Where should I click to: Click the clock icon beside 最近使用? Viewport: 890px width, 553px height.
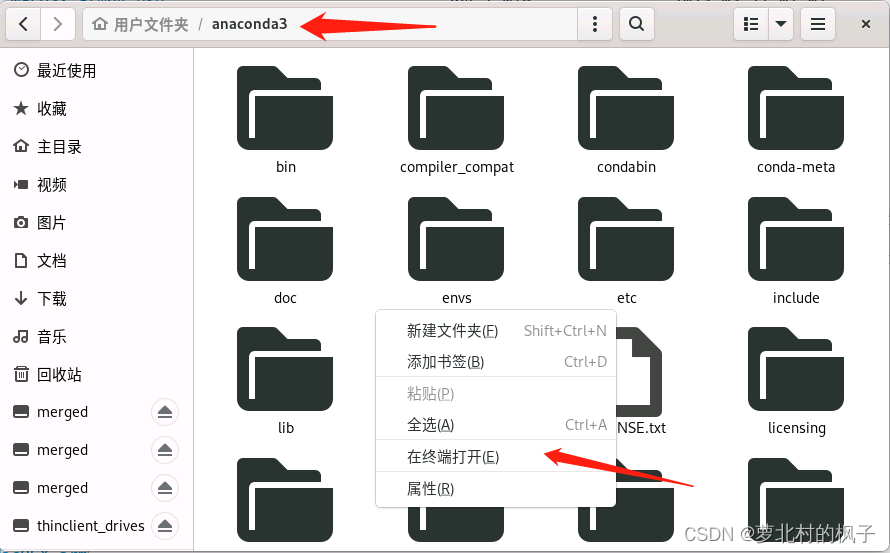(x=21, y=70)
